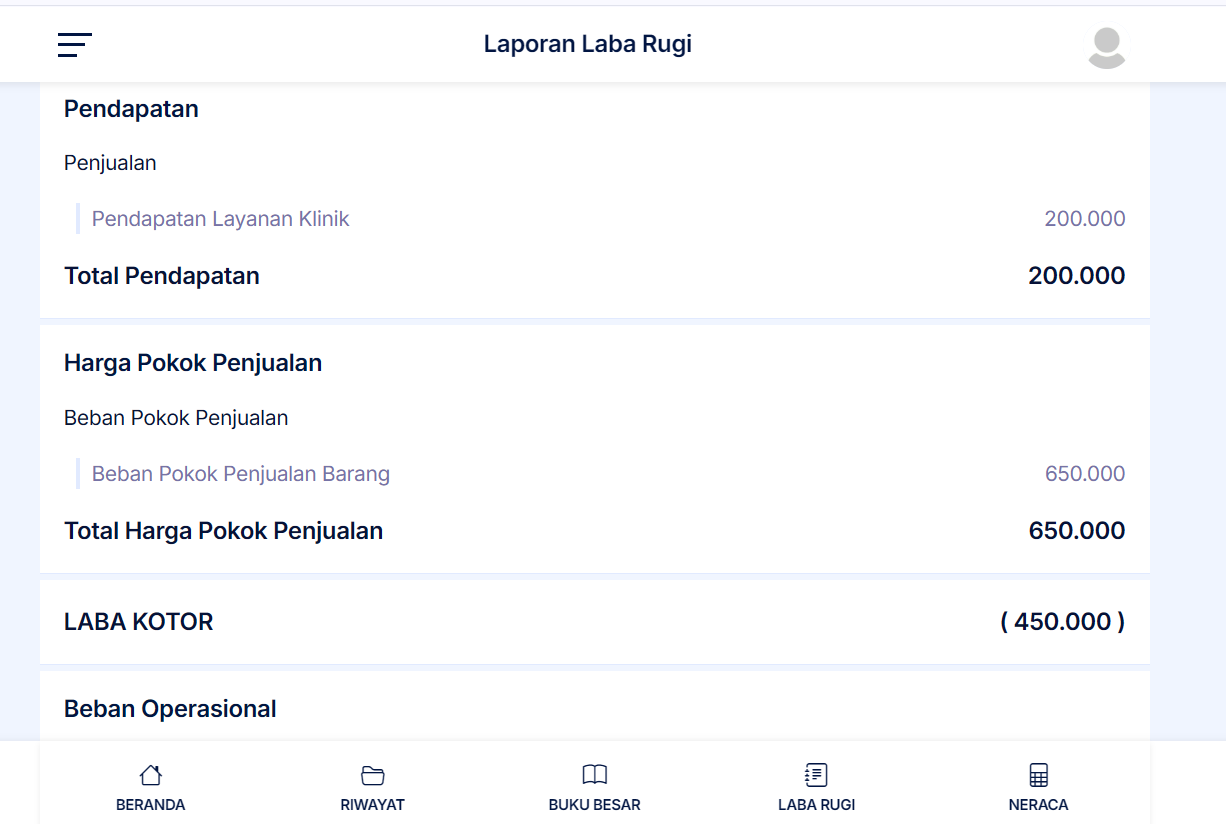Image resolution: width=1226 pixels, height=824 pixels.
Task: Click the Beban Pokok Penjualan subcategory
Action: [176, 418]
